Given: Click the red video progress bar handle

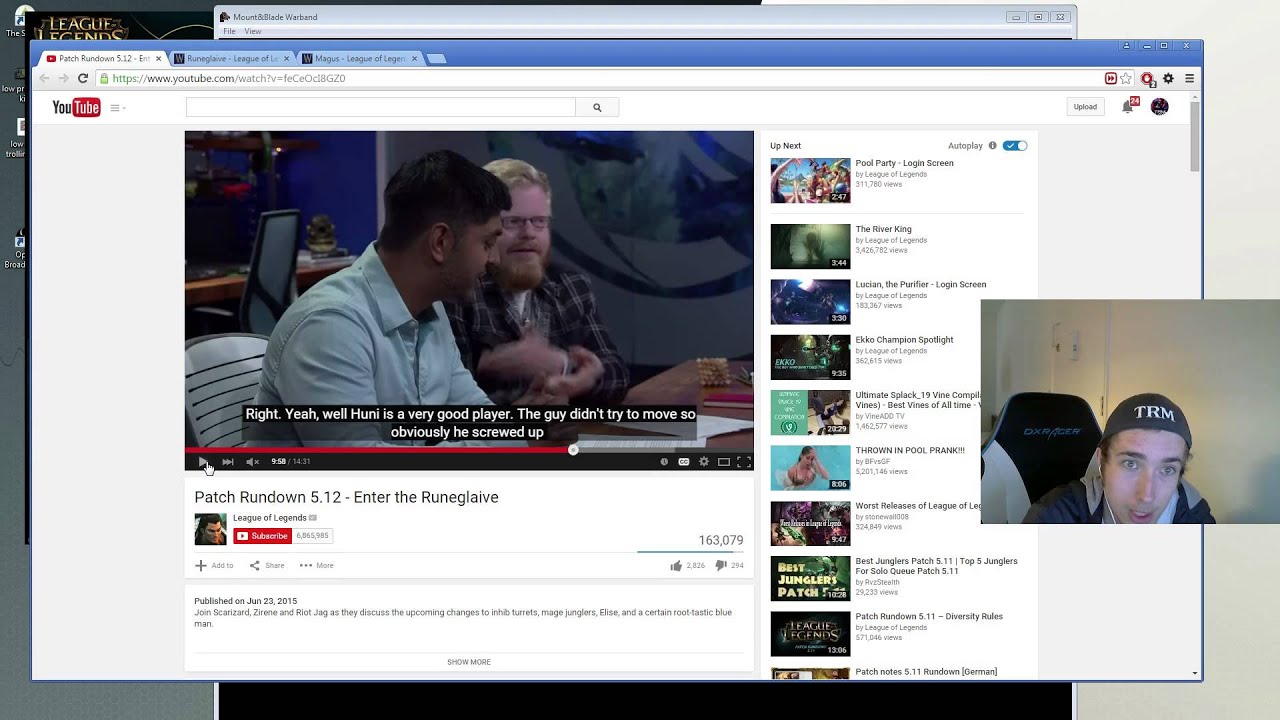Looking at the screenshot, I should [x=573, y=450].
